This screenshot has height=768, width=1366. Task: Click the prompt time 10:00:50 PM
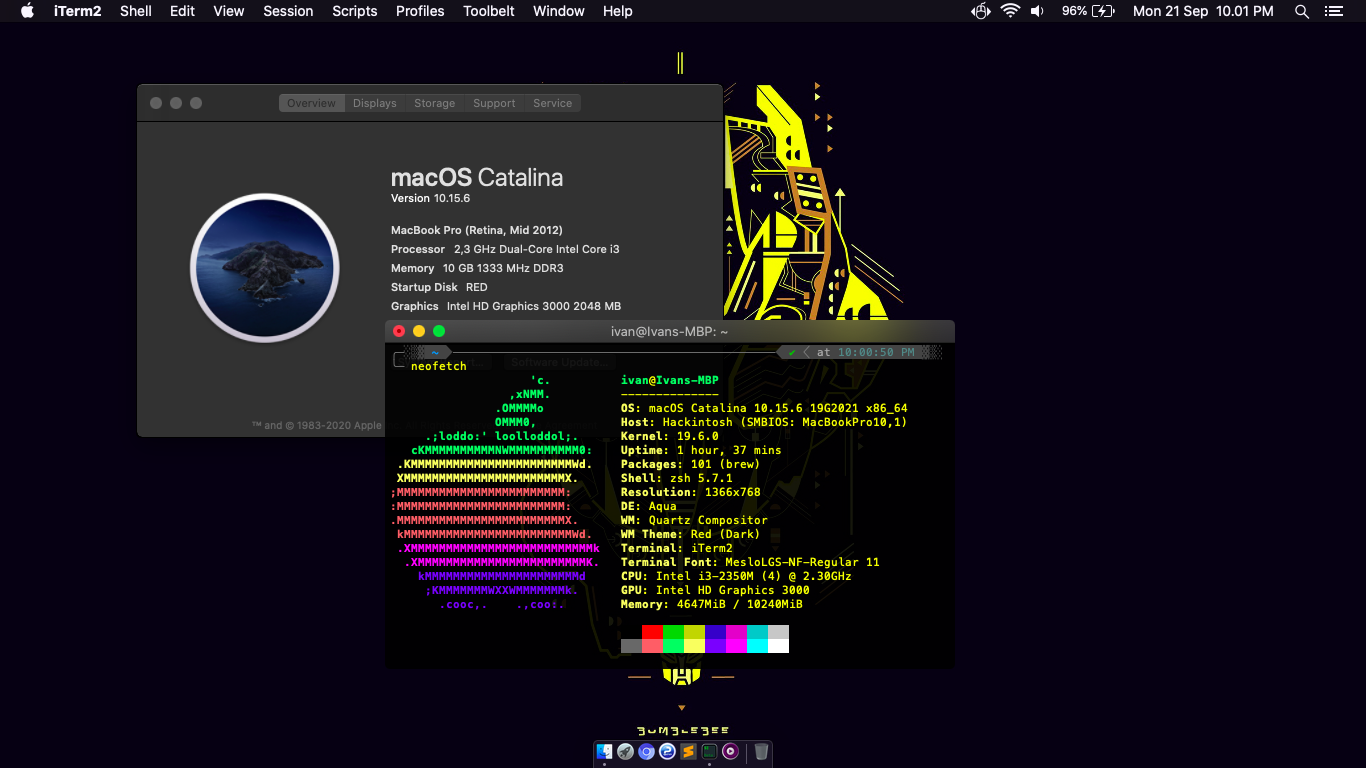876,352
